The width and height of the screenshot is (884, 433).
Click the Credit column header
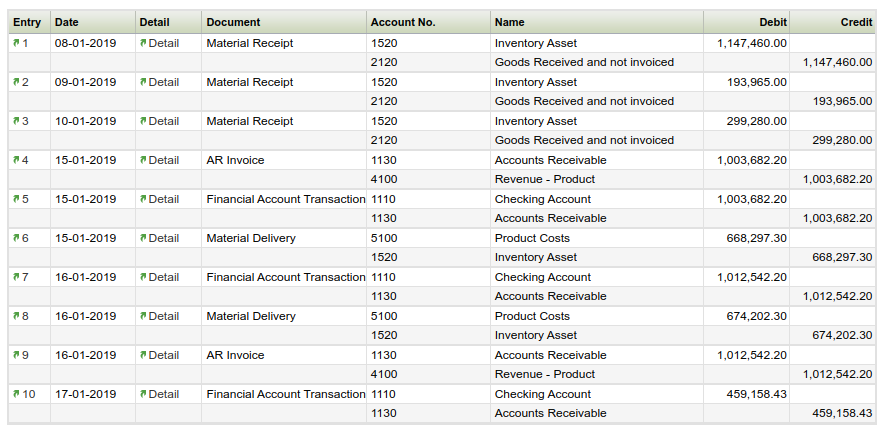pyautogui.click(x=856, y=22)
